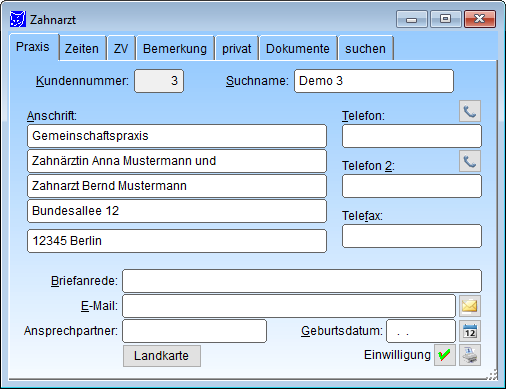Click the Einwilligung label text

coord(397,355)
